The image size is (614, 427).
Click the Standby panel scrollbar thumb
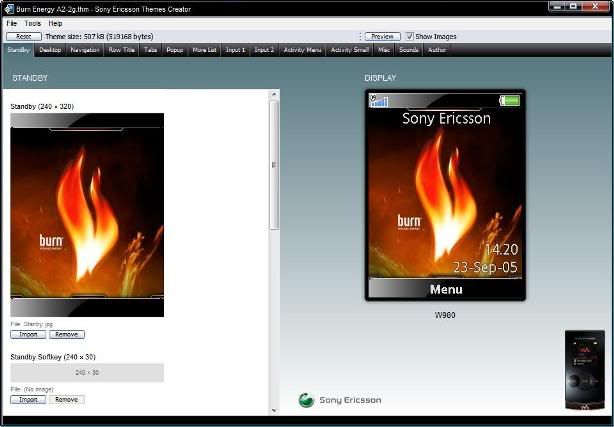pyautogui.click(x=274, y=165)
